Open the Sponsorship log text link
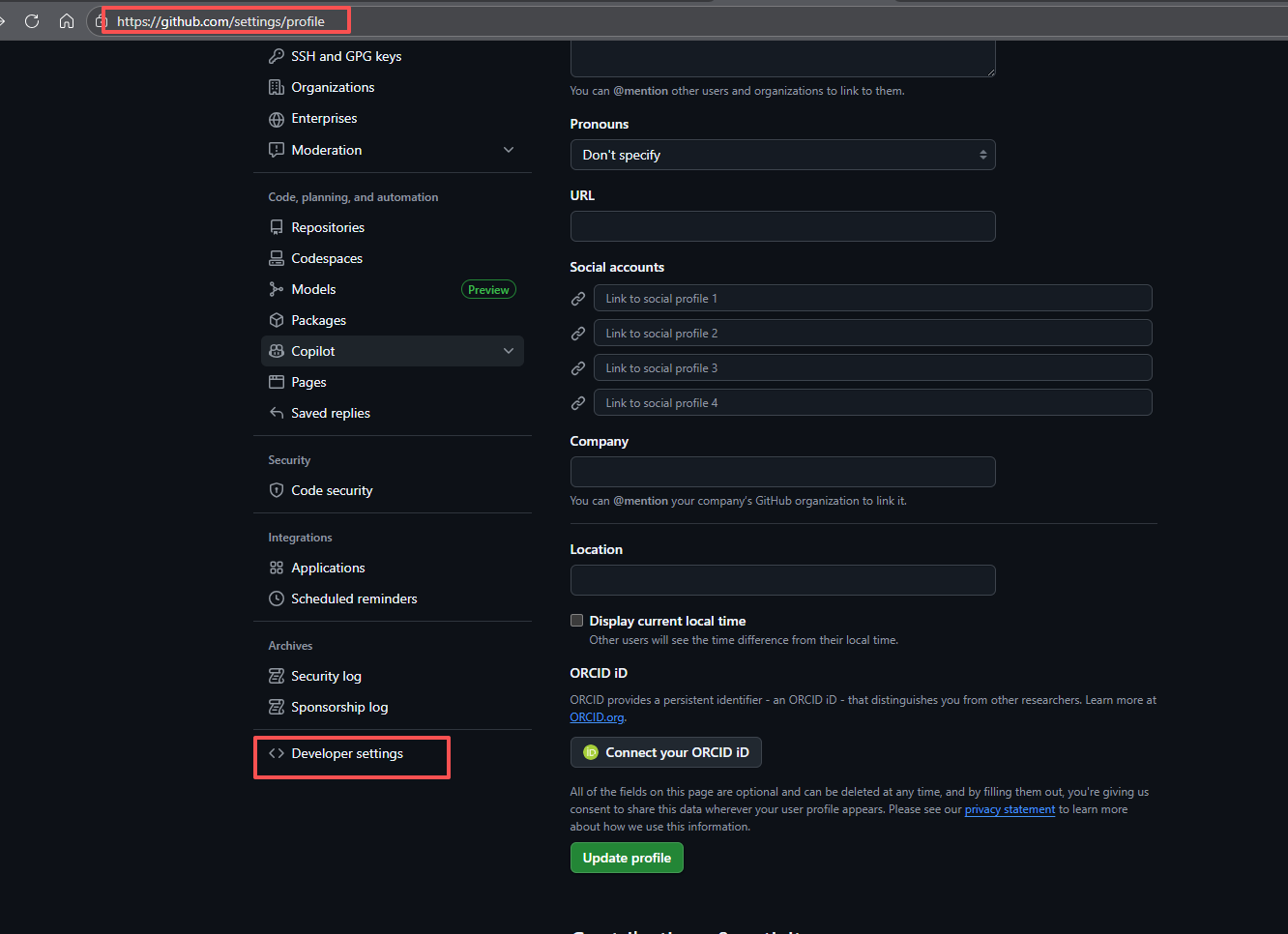The height and width of the screenshot is (934, 1288). (x=339, y=707)
